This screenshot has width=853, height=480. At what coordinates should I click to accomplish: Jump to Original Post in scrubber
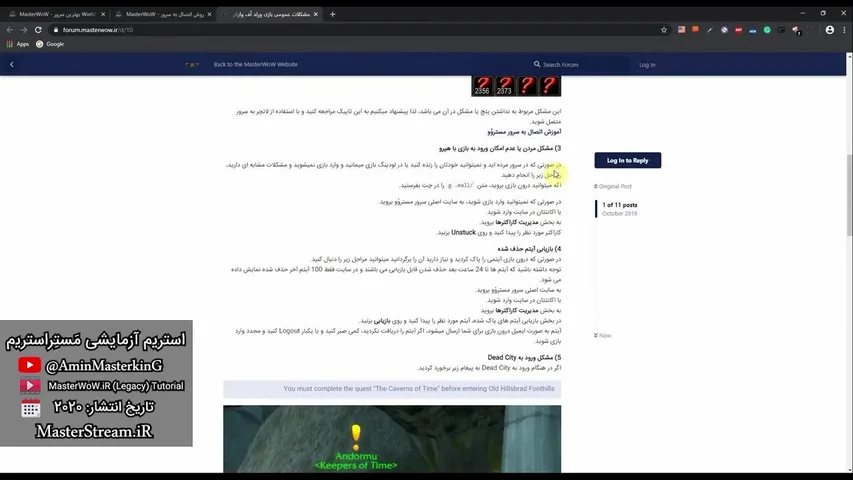click(x=613, y=186)
